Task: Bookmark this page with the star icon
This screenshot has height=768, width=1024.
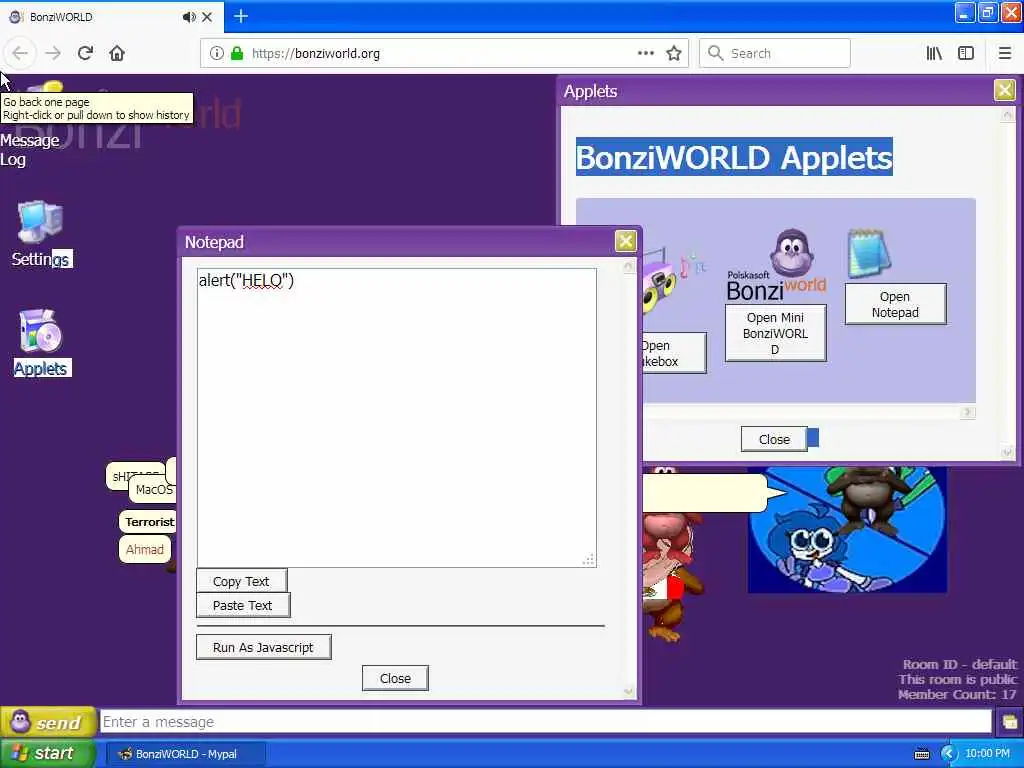Action: tap(674, 53)
